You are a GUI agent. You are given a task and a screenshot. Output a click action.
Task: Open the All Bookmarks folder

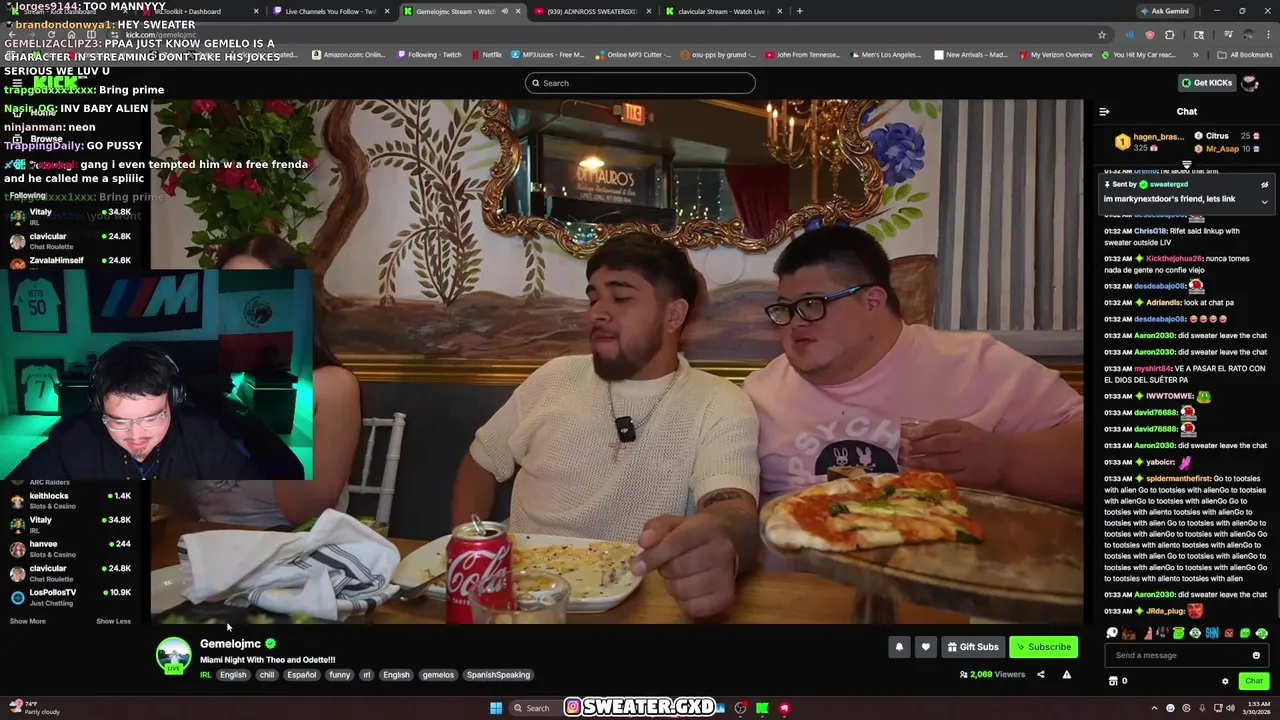(x=1245, y=55)
